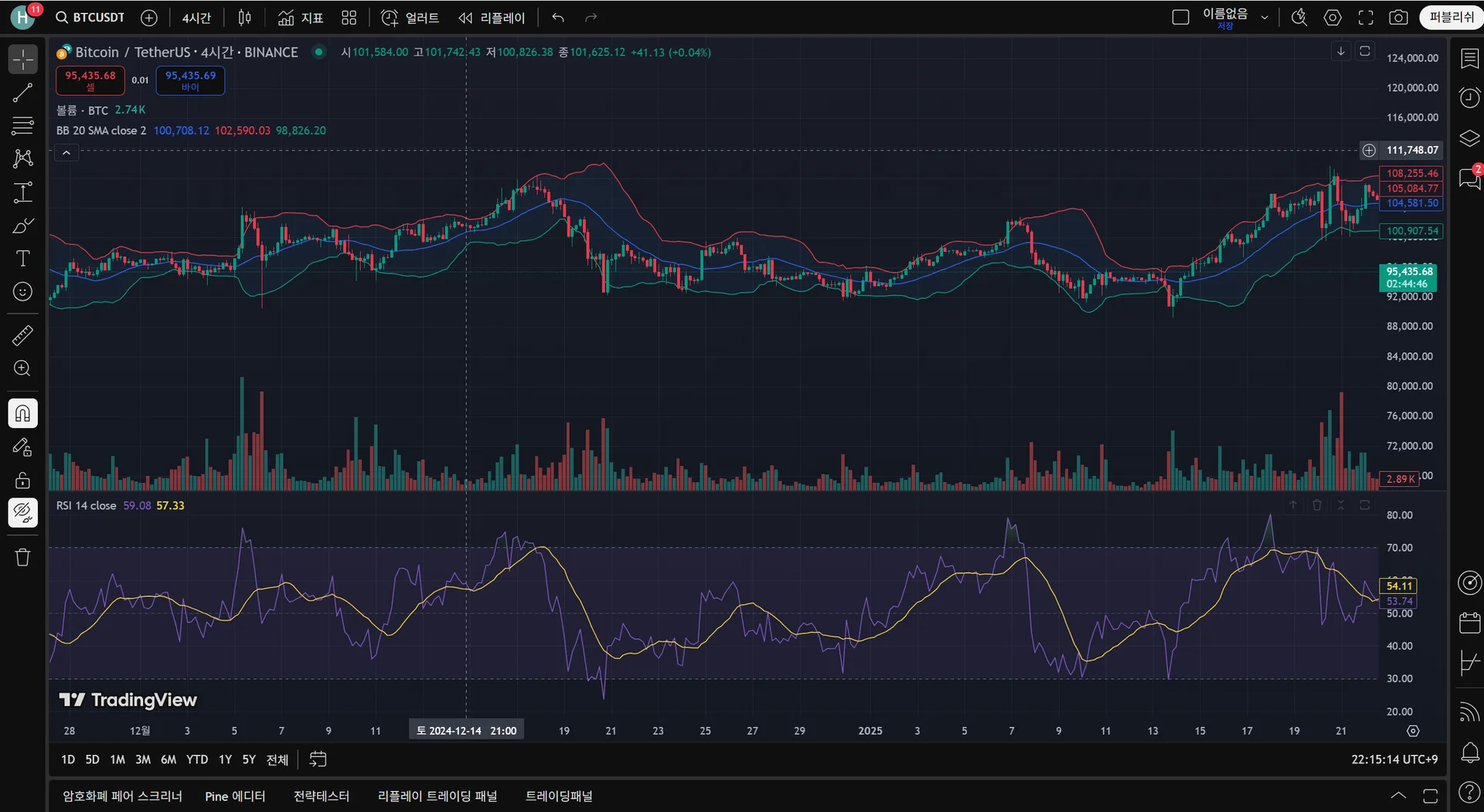Open the alerts bell in right sidebar
Viewport: 1484px width, 812px height.
1469,753
